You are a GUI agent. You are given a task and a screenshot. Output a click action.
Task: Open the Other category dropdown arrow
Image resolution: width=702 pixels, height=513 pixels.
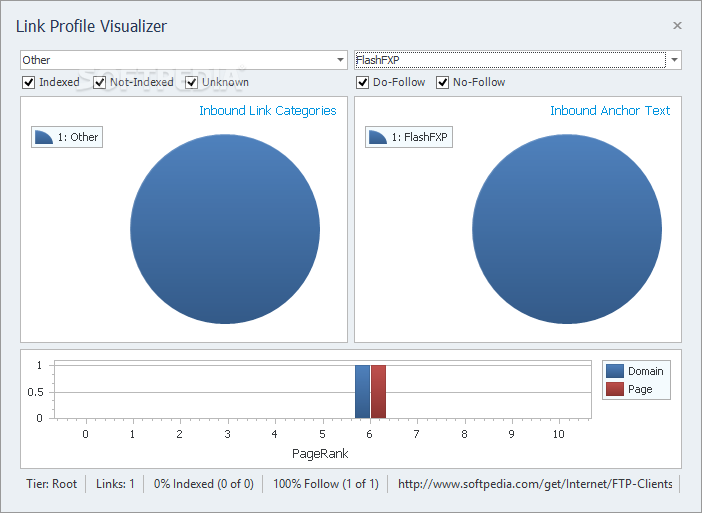[x=340, y=60]
